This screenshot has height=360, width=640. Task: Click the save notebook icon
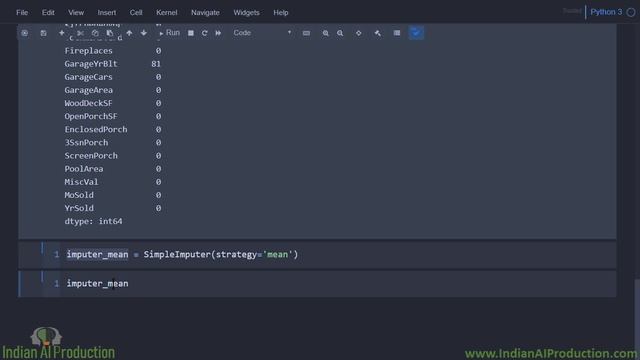click(43, 33)
